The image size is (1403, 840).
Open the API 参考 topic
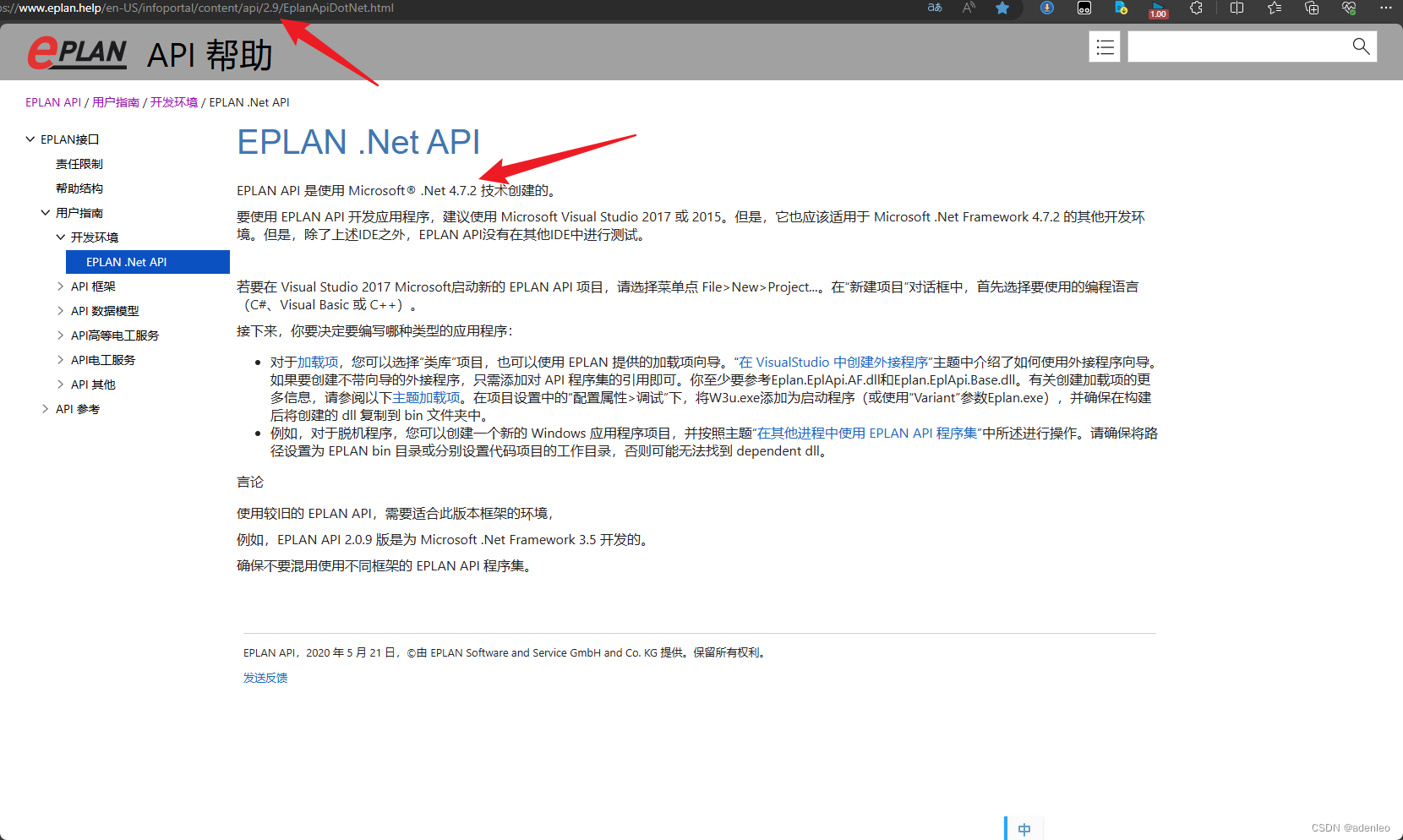78,409
